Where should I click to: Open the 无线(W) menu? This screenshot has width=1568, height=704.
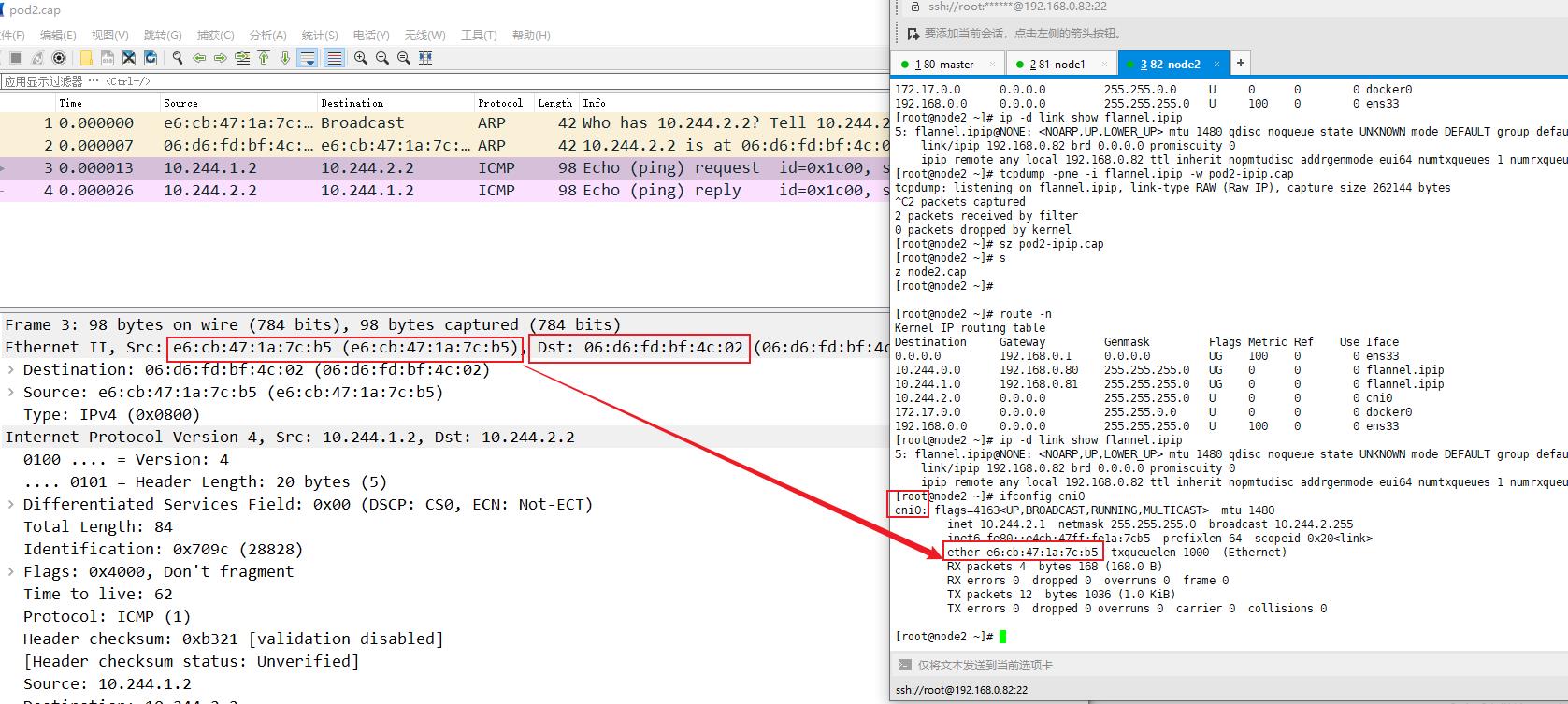point(425,36)
